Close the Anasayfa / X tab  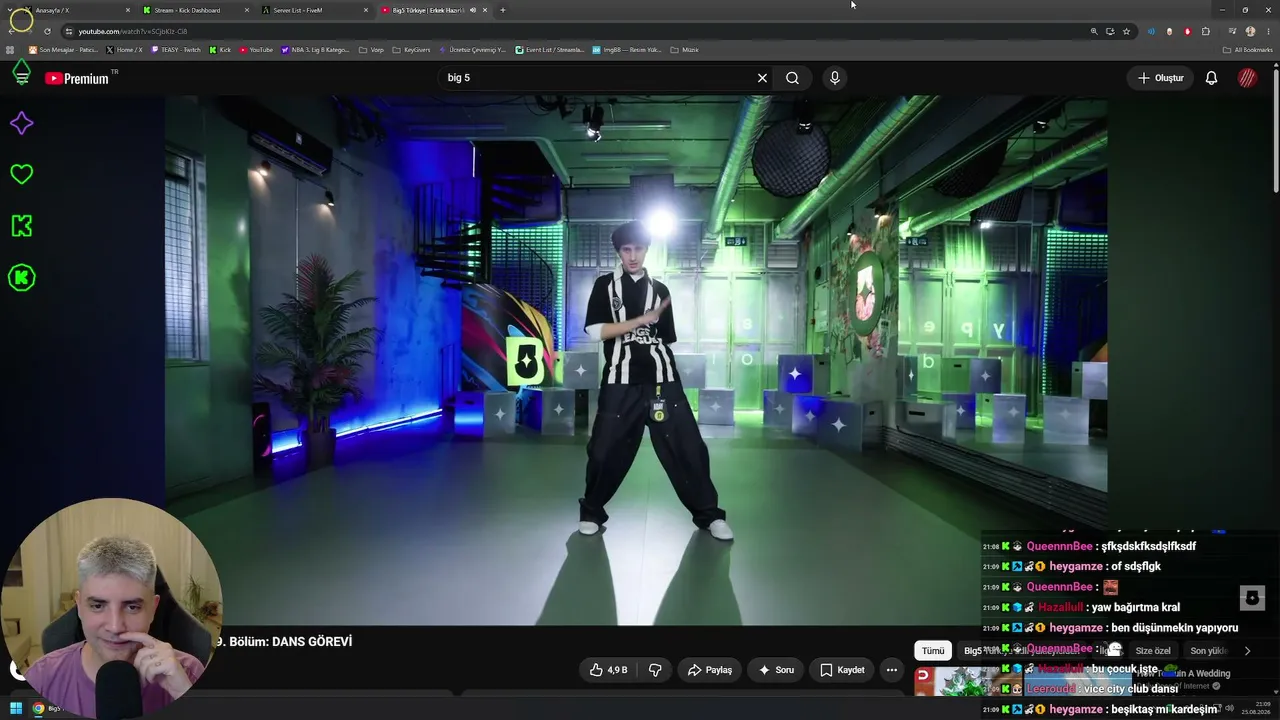pos(128,10)
